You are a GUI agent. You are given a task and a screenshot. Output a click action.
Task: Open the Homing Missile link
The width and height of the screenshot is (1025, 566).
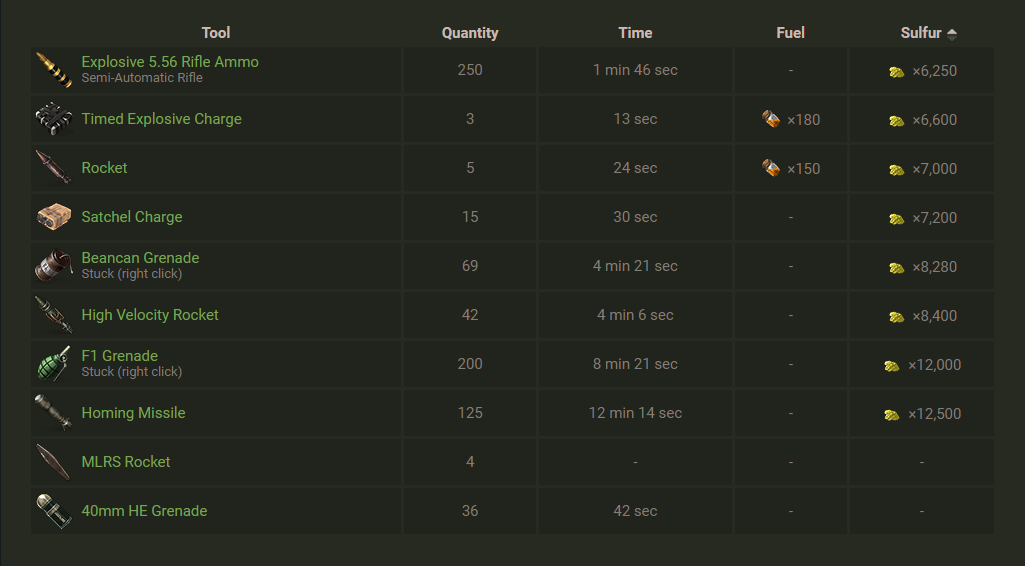pyautogui.click(x=133, y=413)
